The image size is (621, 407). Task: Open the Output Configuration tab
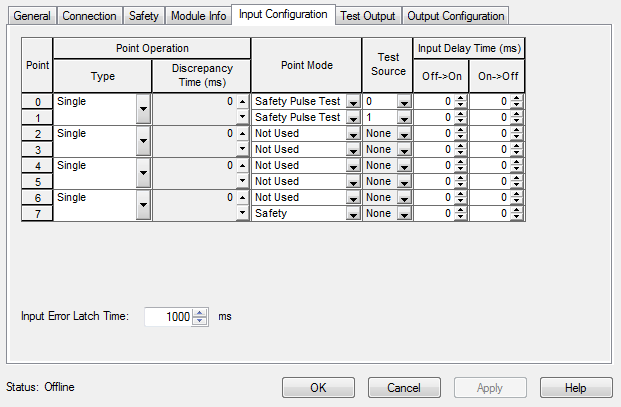coord(457,16)
